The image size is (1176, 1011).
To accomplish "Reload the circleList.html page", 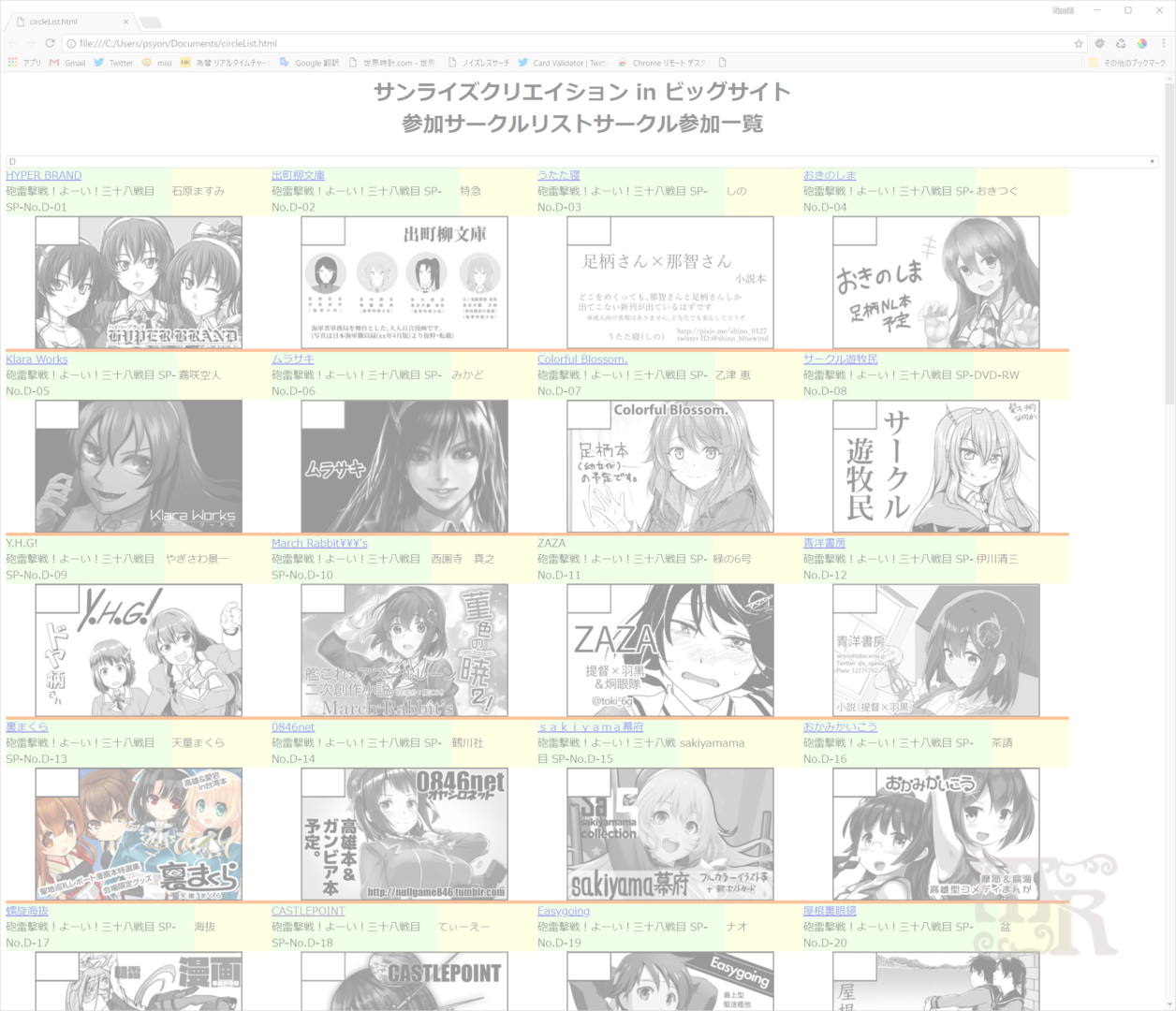I will 50,43.
